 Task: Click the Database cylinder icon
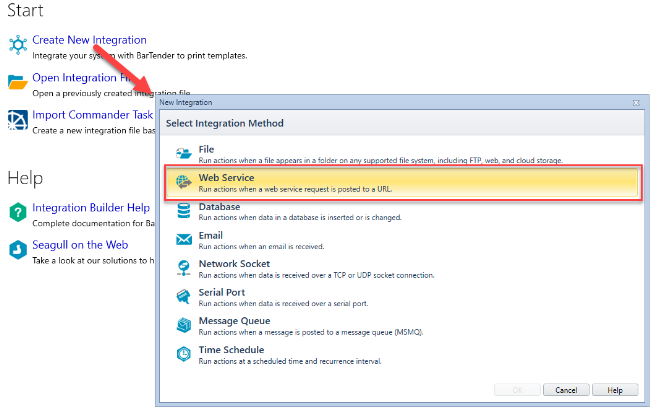[x=184, y=211]
